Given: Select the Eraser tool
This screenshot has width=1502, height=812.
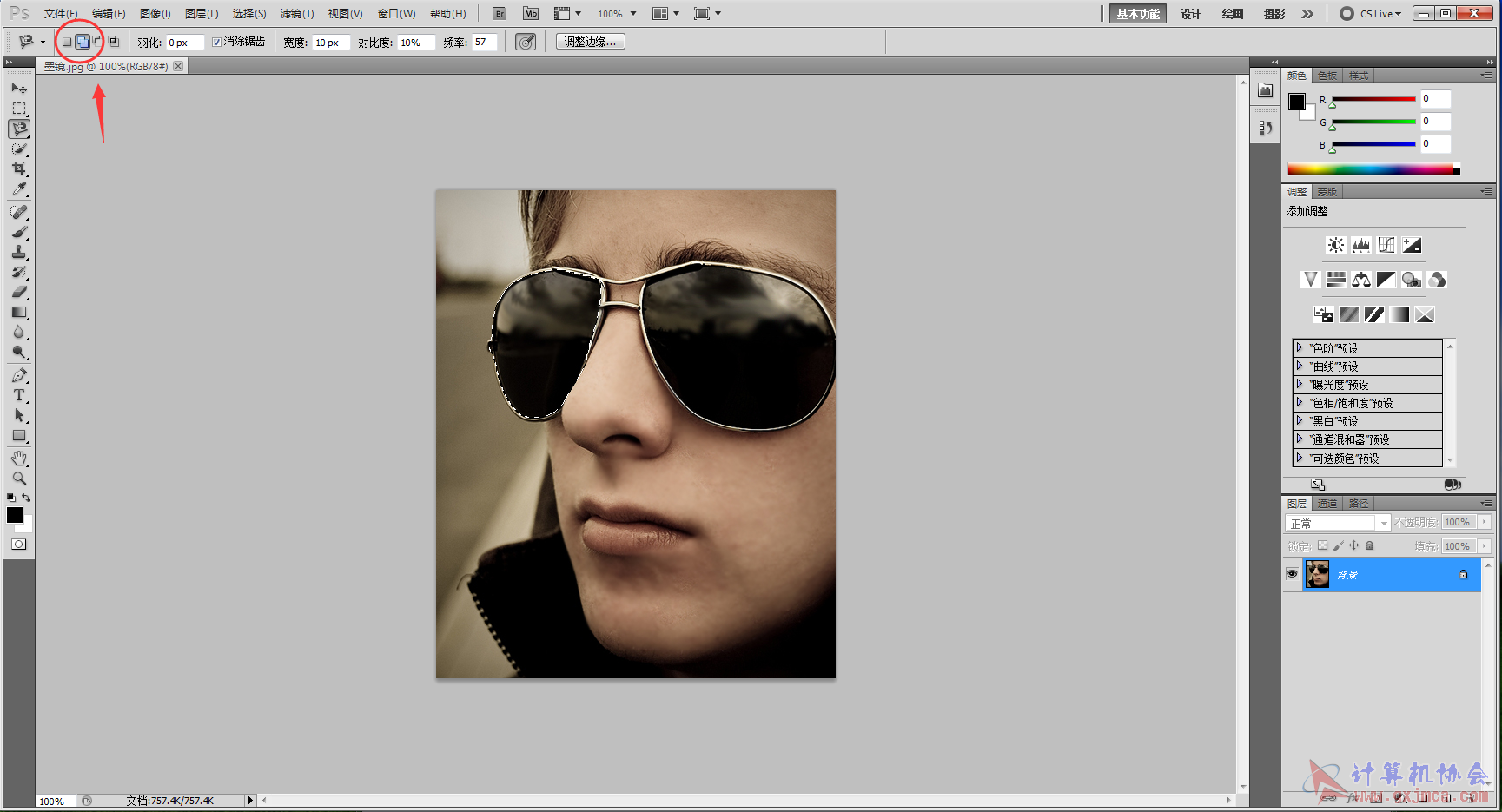Looking at the screenshot, I should point(18,292).
